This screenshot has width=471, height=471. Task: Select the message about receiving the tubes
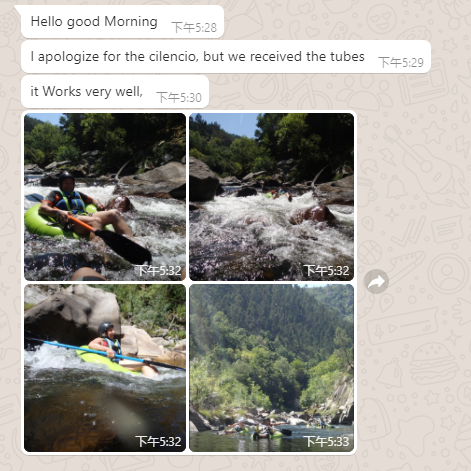[226, 57]
